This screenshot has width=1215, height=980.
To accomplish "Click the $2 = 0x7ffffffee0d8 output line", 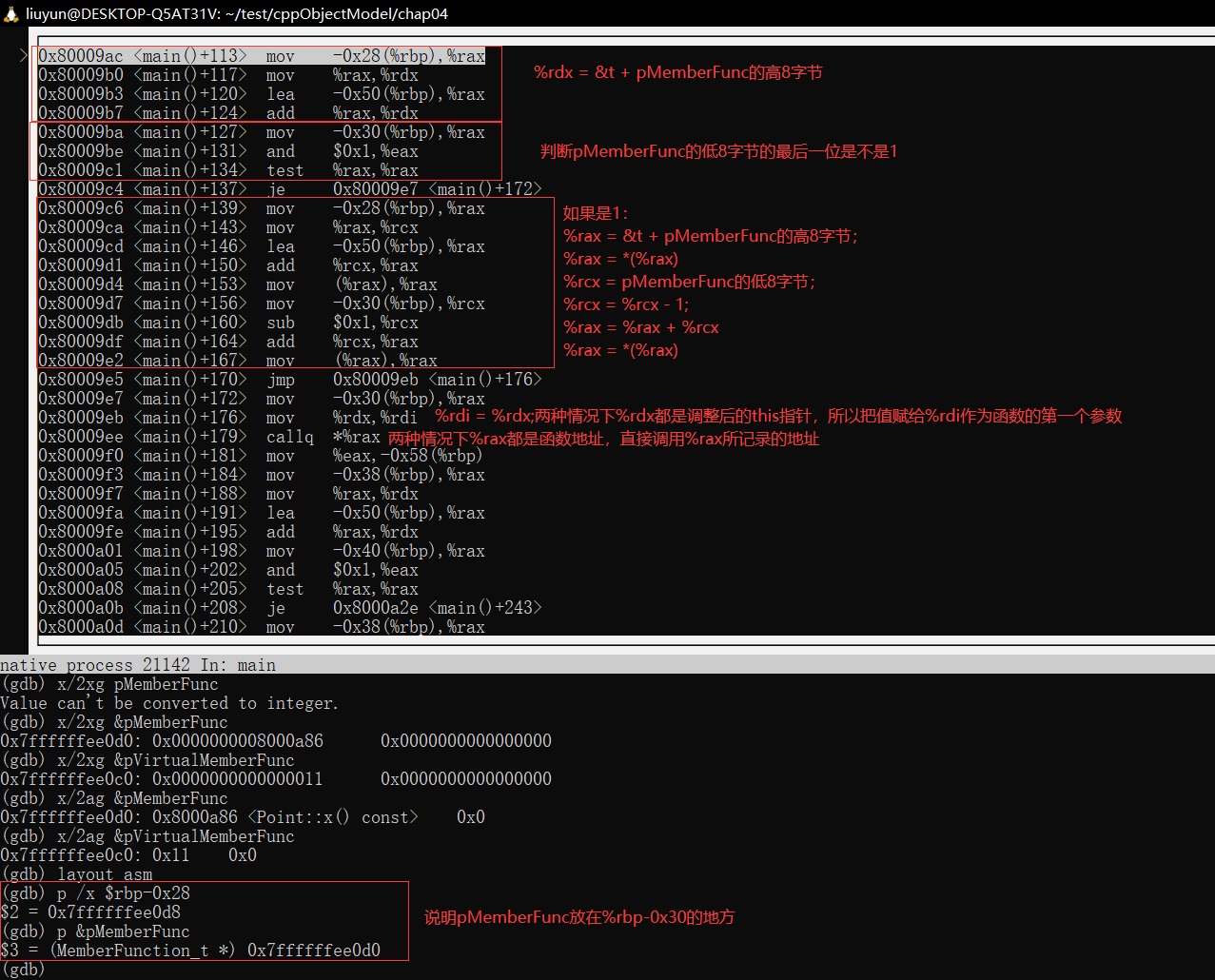I will (90, 912).
